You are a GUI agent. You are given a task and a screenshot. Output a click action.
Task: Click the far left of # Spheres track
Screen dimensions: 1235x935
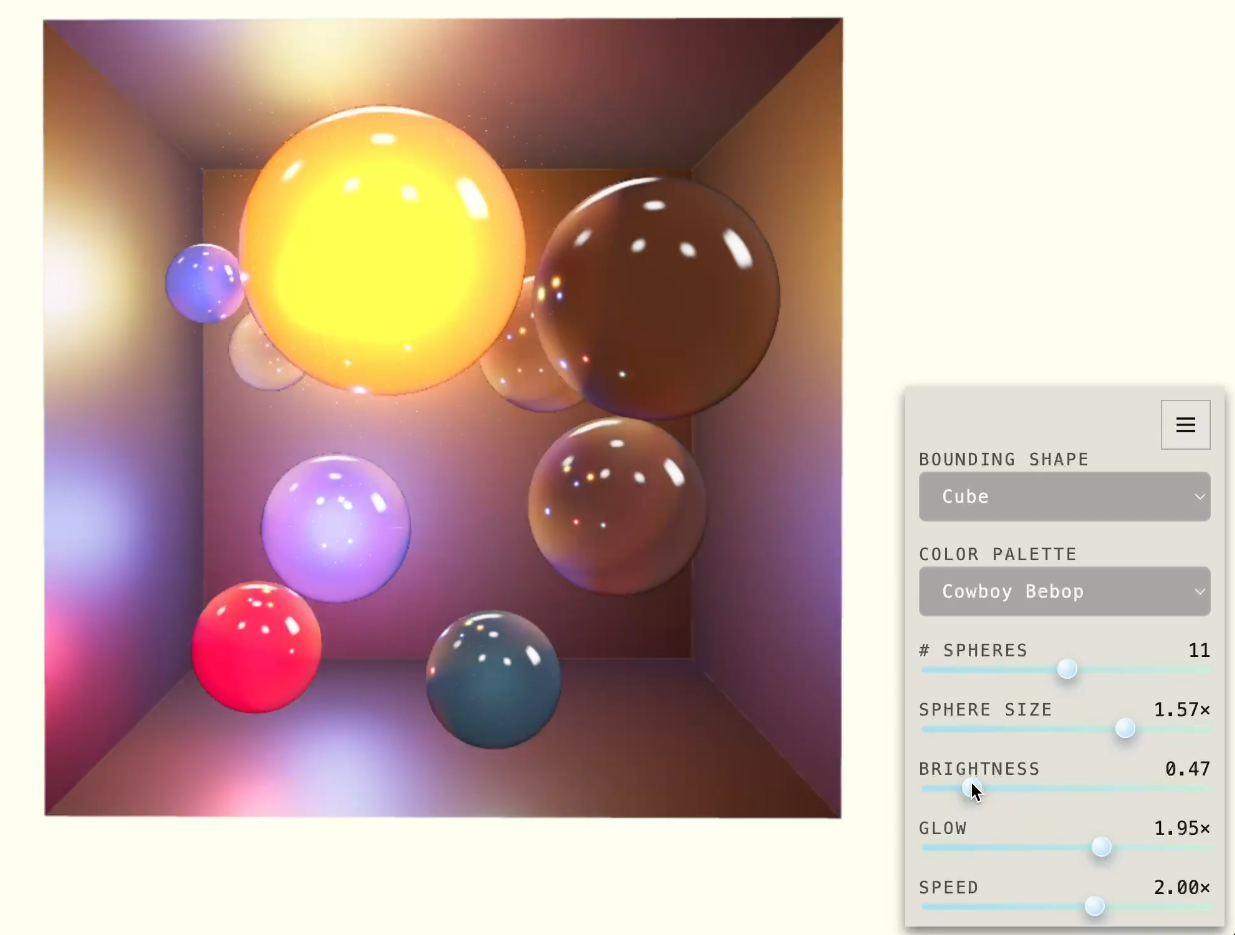click(925, 669)
